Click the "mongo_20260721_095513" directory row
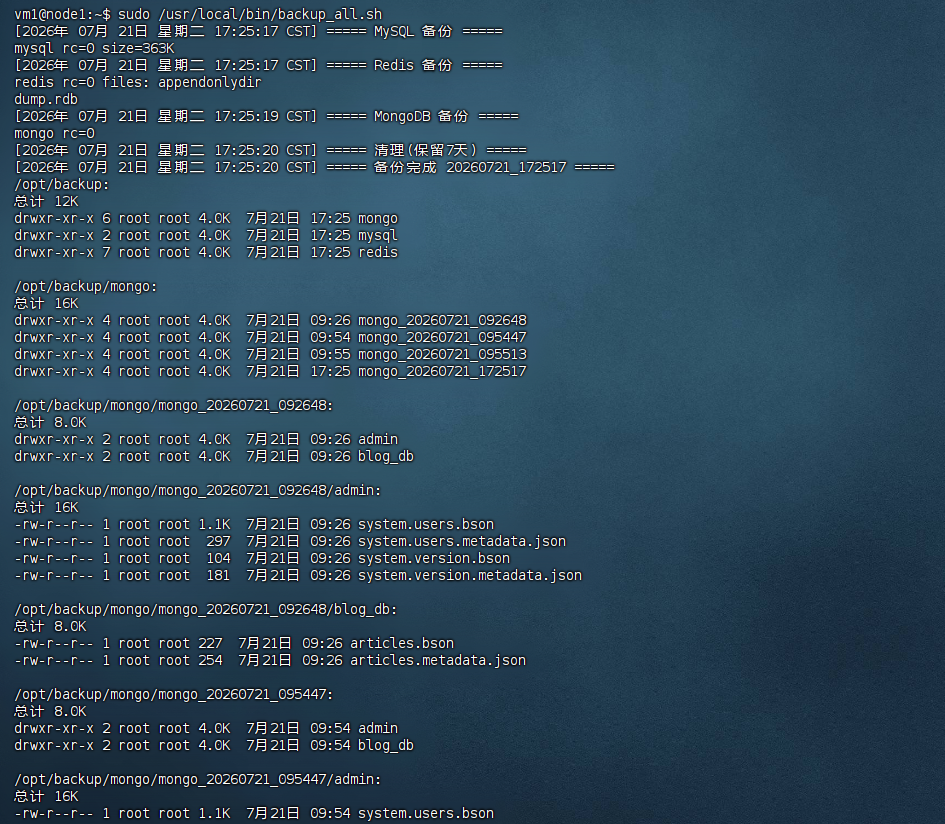 pos(271,354)
